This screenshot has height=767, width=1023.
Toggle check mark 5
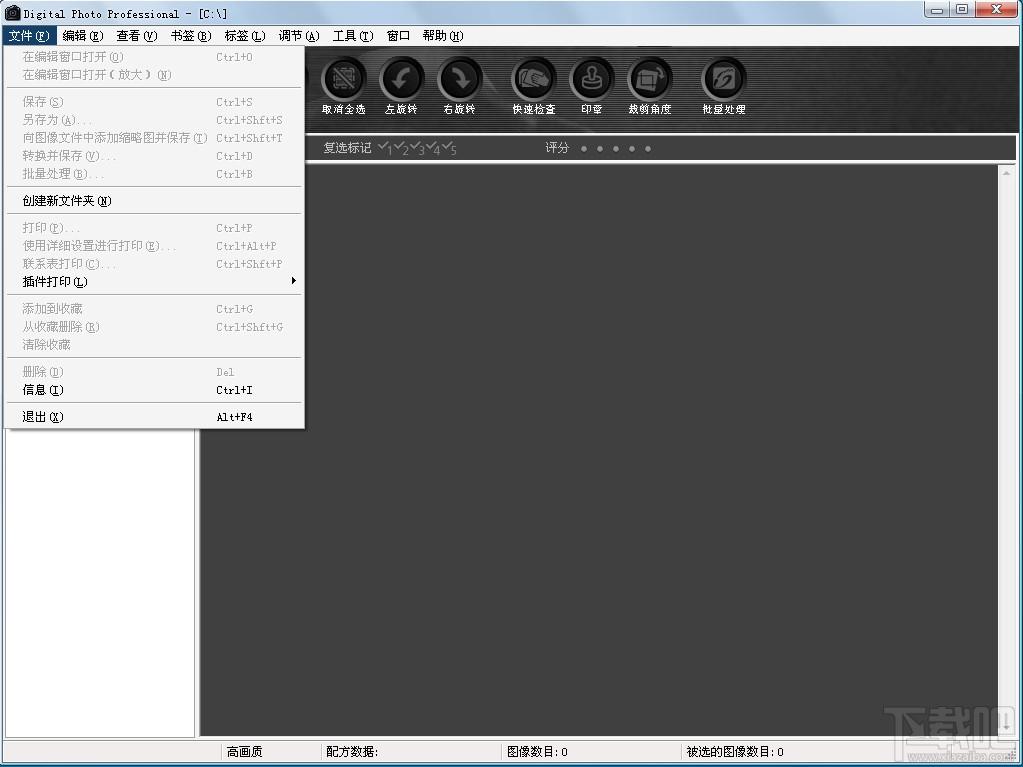click(x=450, y=148)
